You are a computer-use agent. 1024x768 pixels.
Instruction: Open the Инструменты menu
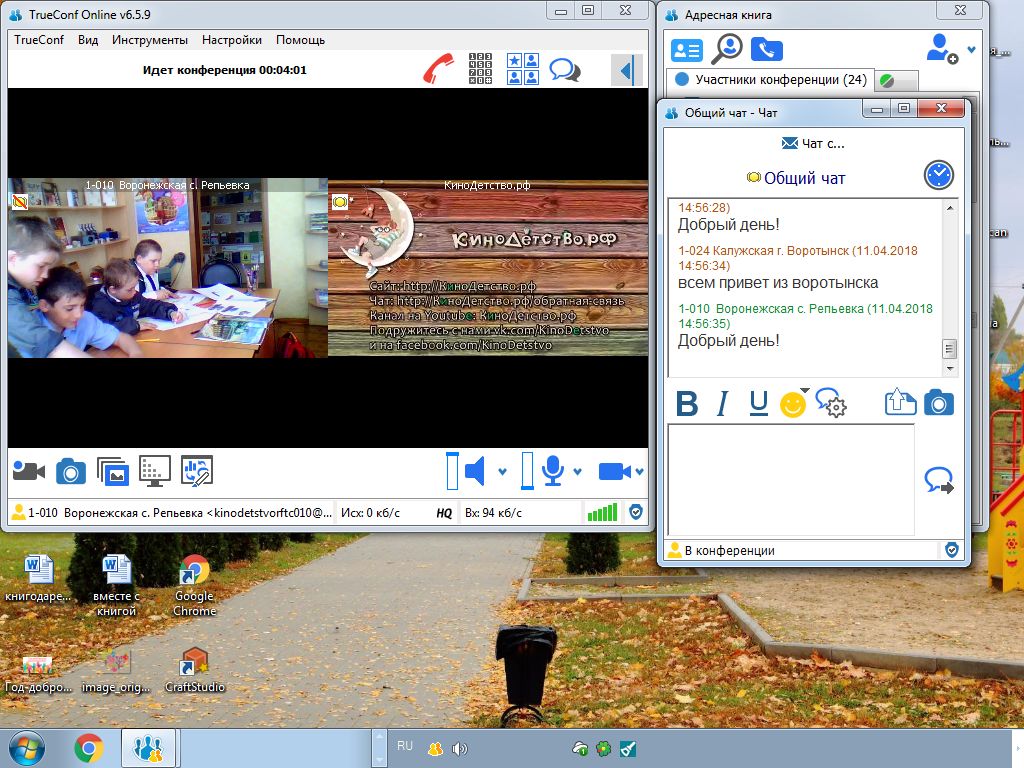(x=150, y=40)
